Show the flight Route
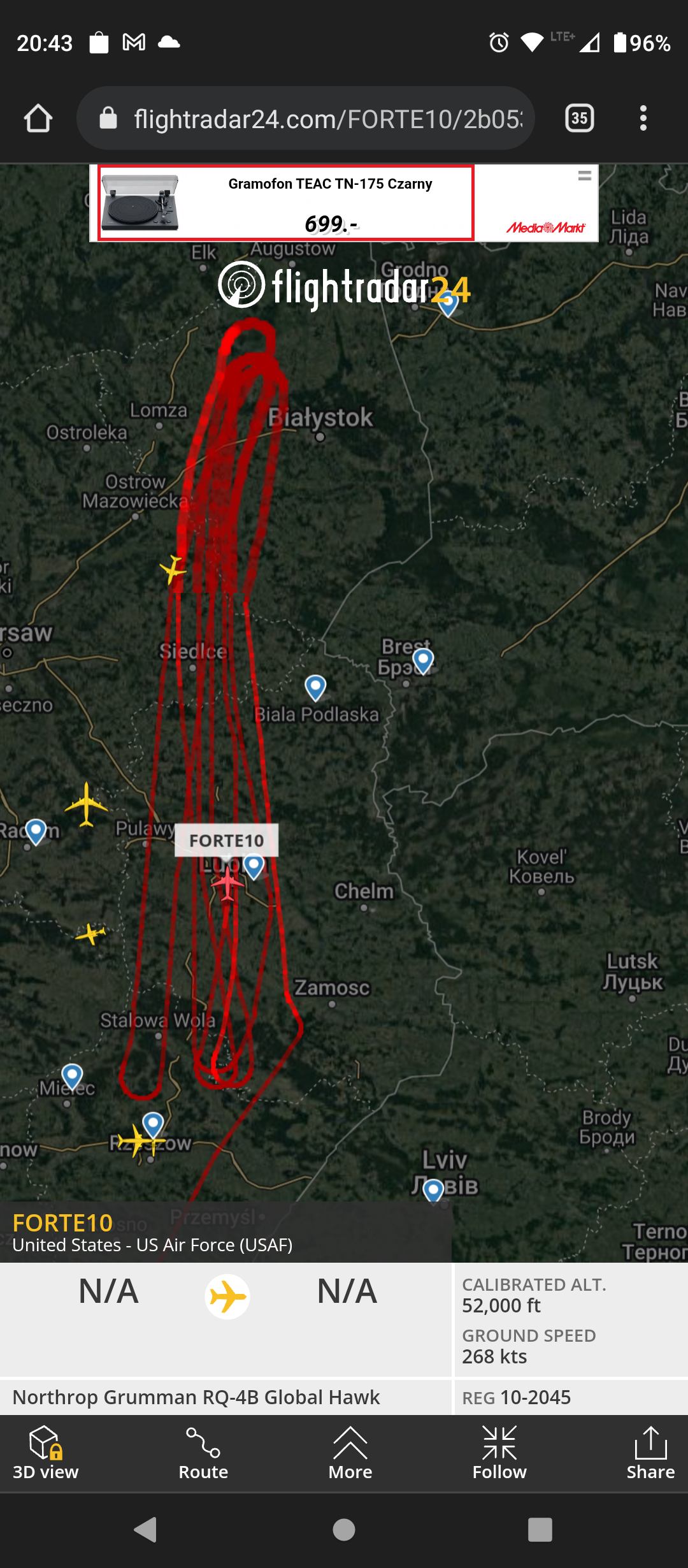Viewport: 688px width, 1568px height. pyautogui.click(x=203, y=1453)
